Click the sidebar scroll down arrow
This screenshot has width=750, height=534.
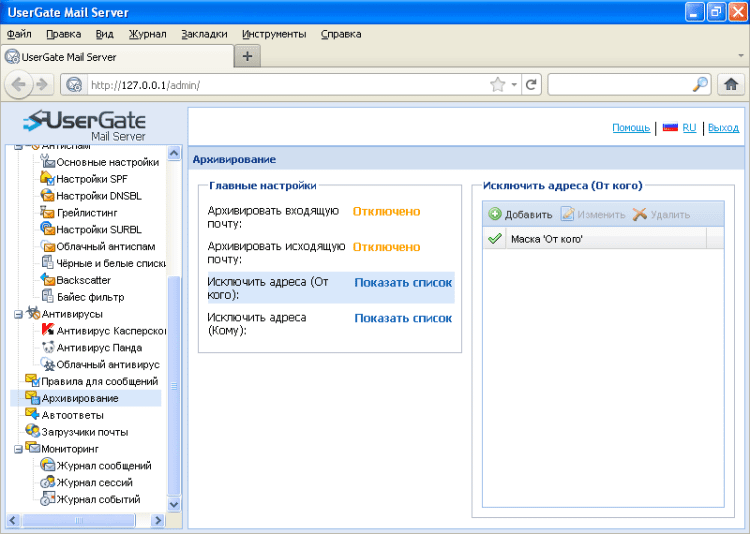click(174, 504)
